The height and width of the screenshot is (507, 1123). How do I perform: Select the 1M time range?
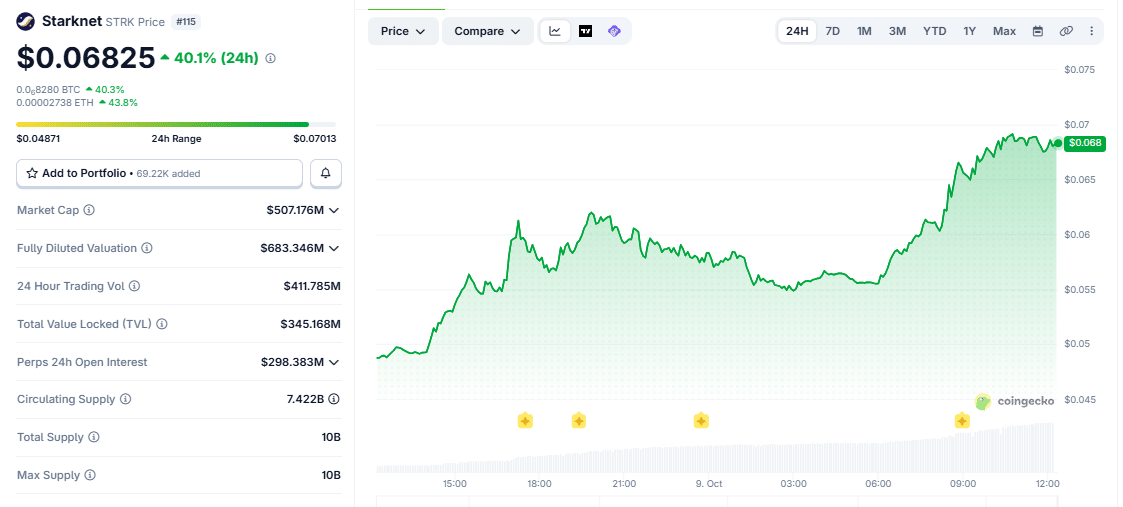click(x=864, y=31)
